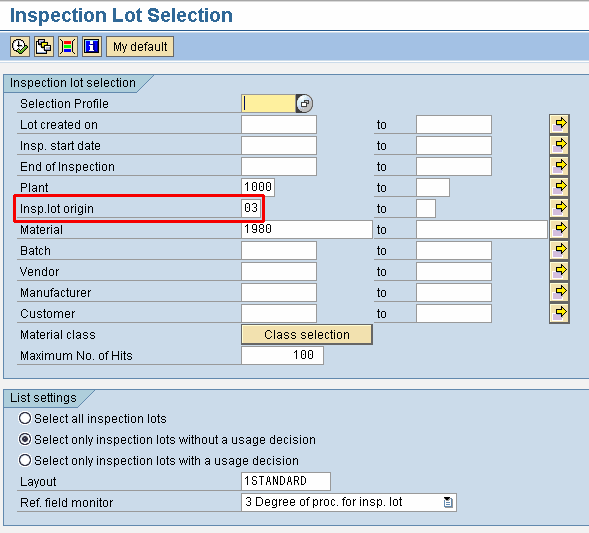The image size is (589, 533).
Task: Click the Class selection button
Action: click(307, 334)
